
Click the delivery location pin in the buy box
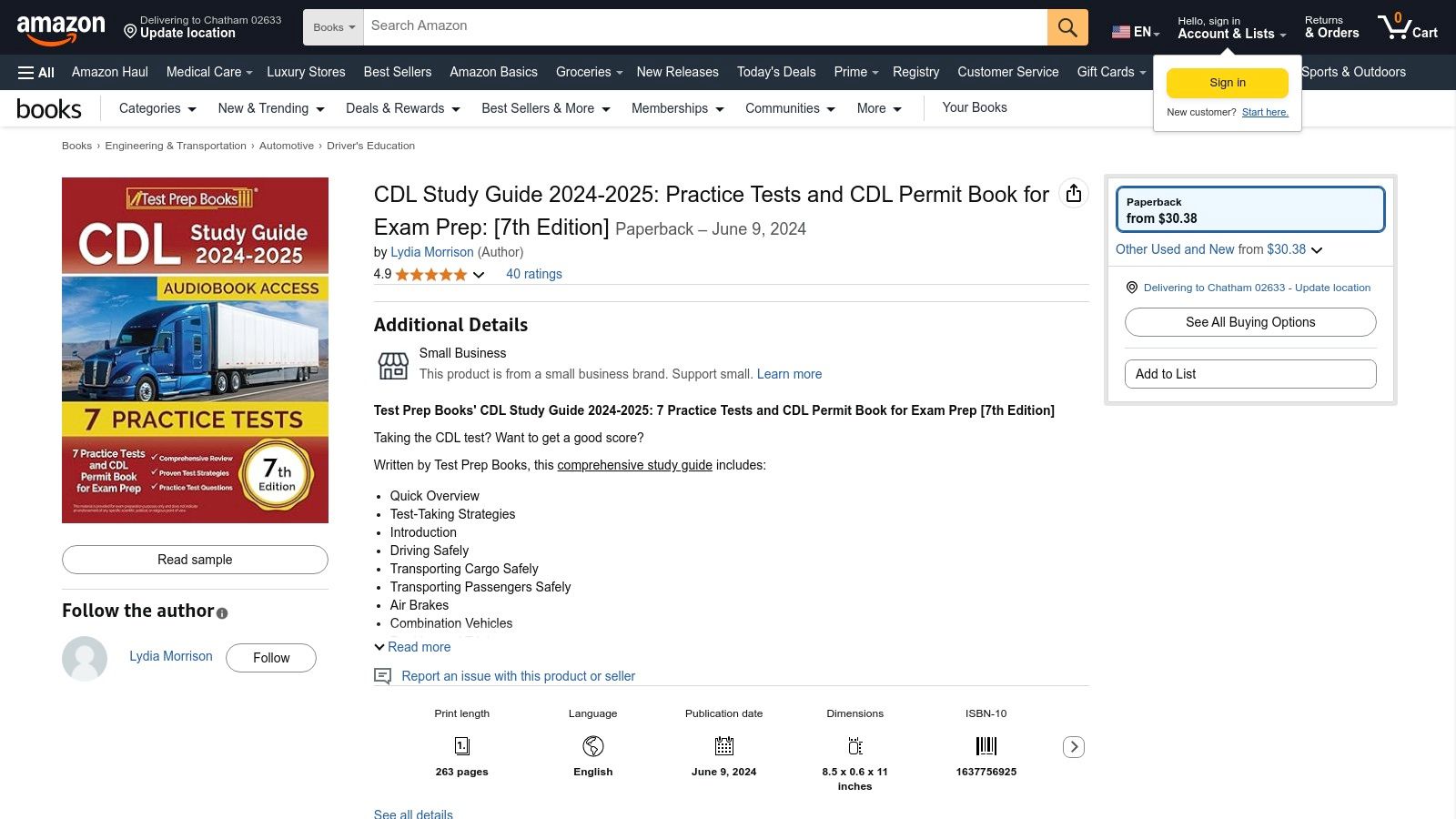tap(1131, 288)
